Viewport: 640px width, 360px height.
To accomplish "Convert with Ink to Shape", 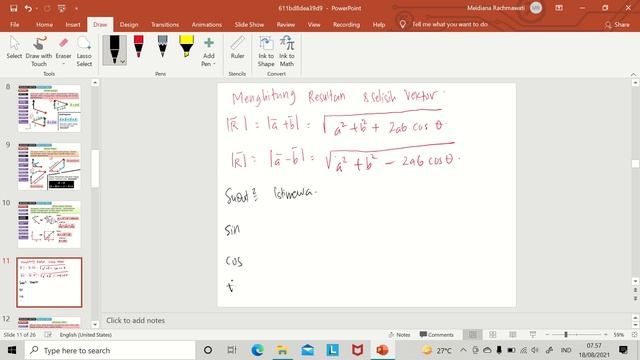I will pyautogui.click(x=266, y=51).
